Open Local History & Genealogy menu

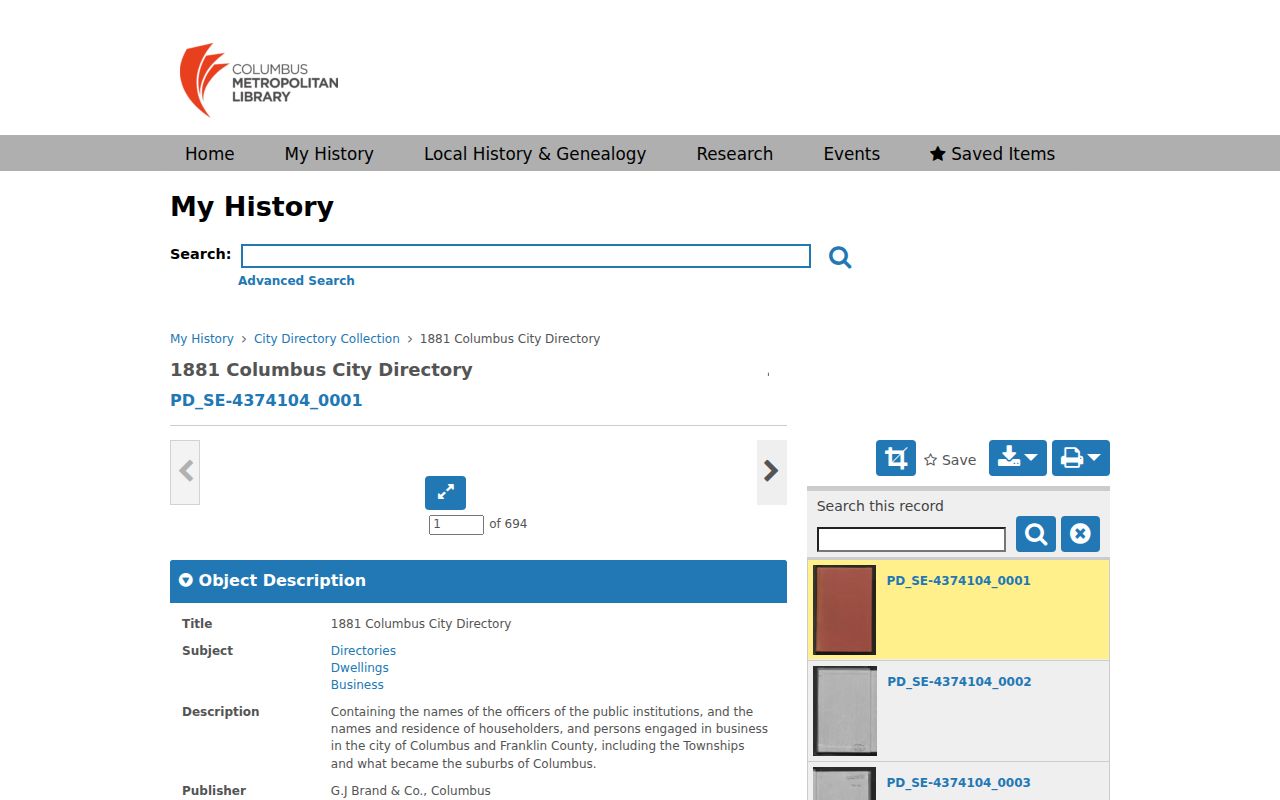point(535,153)
